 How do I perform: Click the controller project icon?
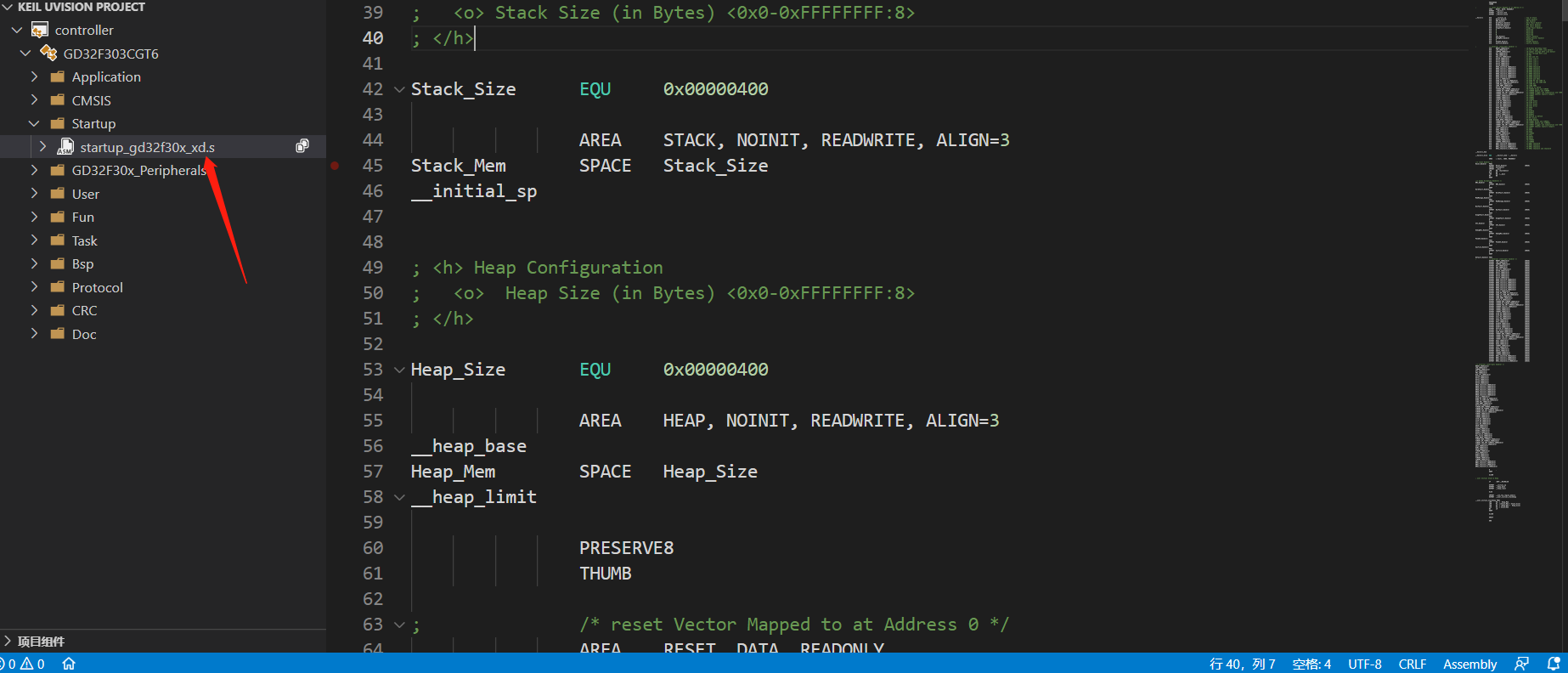tap(40, 31)
